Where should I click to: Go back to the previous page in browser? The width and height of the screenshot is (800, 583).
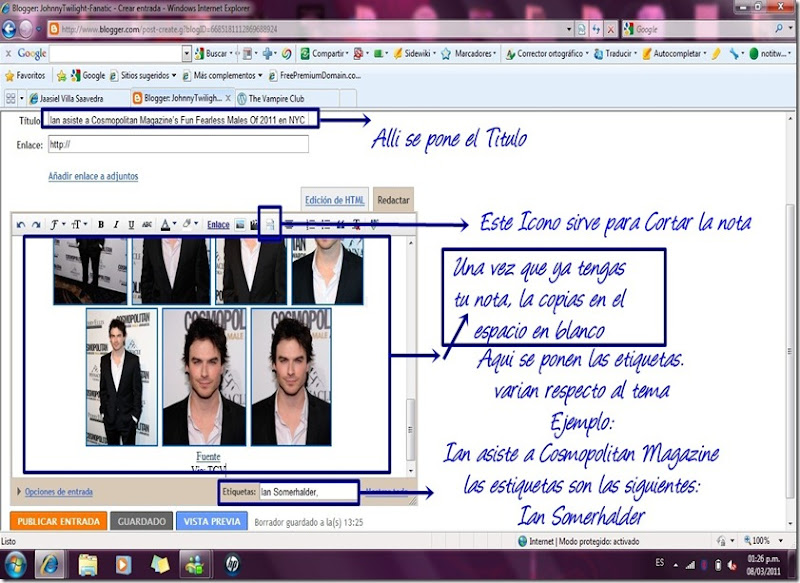(9, 29)
